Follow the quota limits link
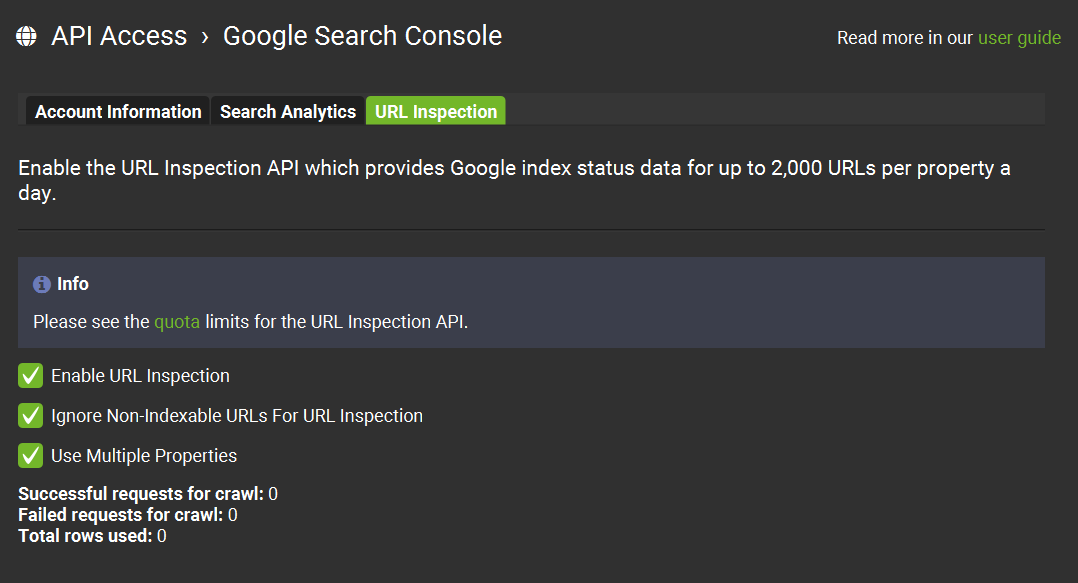The height and width of the screenshot is (583, 1078). coord(177,322)
